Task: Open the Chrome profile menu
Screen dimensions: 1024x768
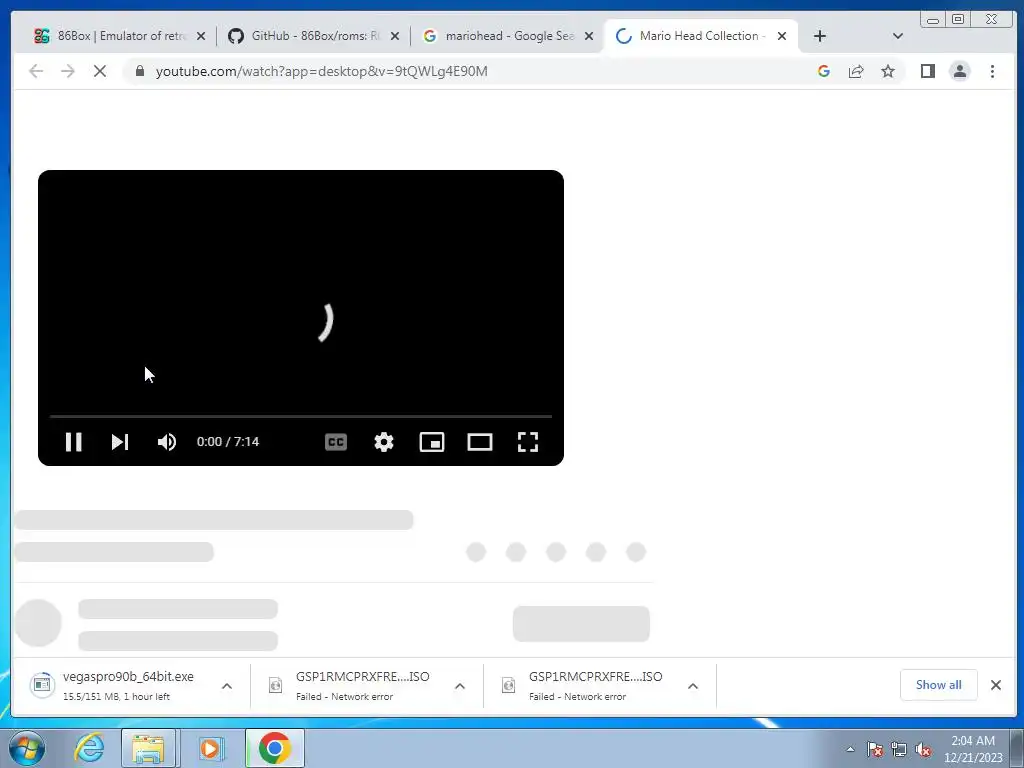Action: 960,71
